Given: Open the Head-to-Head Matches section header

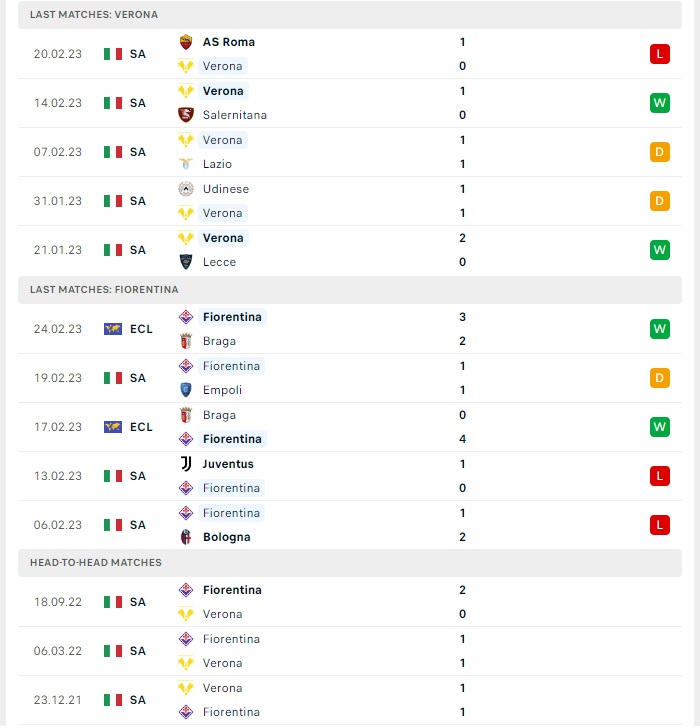Looking at the screenshot, I should coord(350,563).
